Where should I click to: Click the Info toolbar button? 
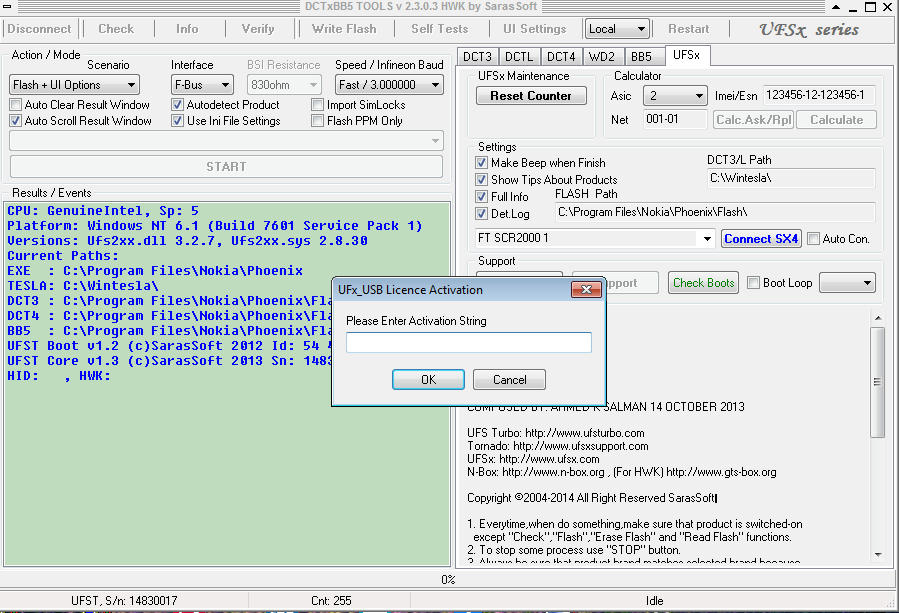point(187,29)
